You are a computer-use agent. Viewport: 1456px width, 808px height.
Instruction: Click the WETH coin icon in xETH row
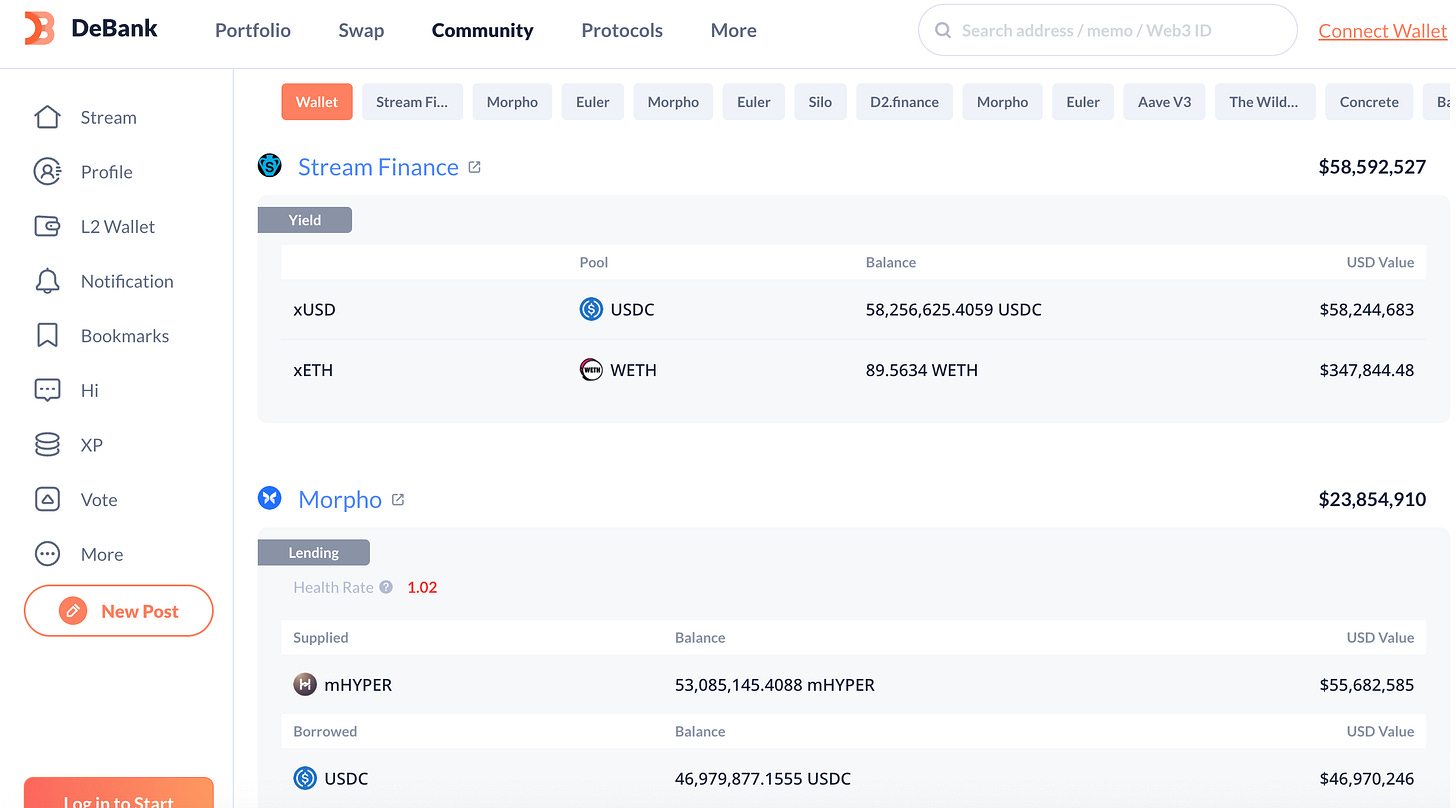591,370
